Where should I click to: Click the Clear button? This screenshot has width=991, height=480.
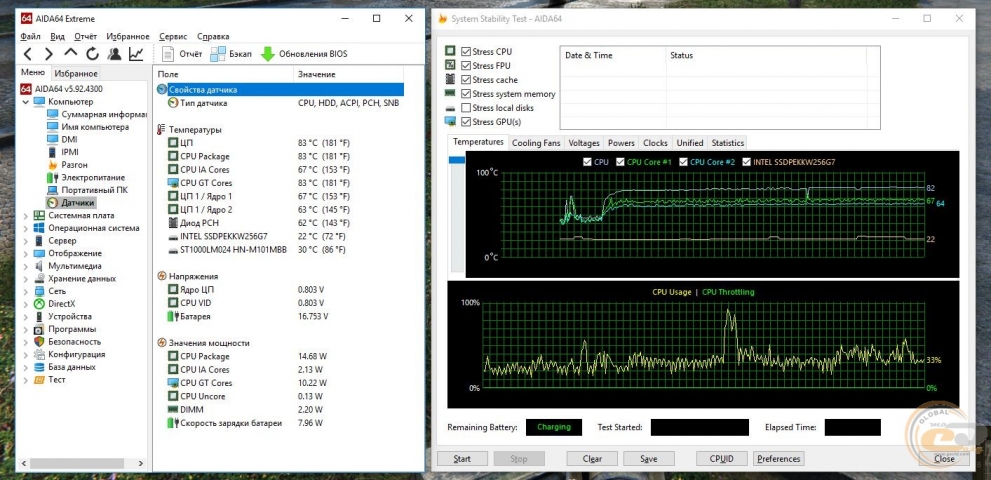[x=592, y=458]
